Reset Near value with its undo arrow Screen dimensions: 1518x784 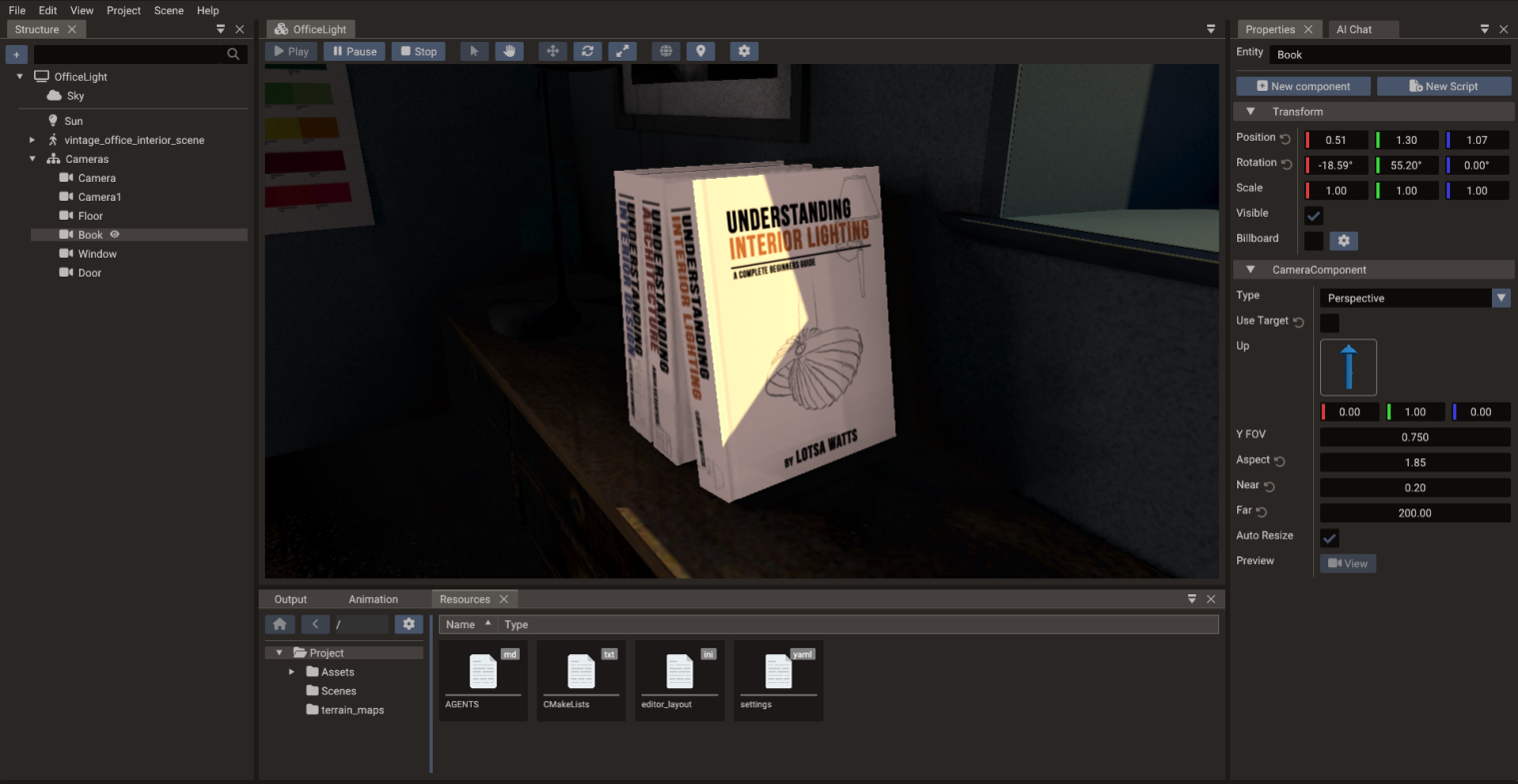pos(1269,486)
